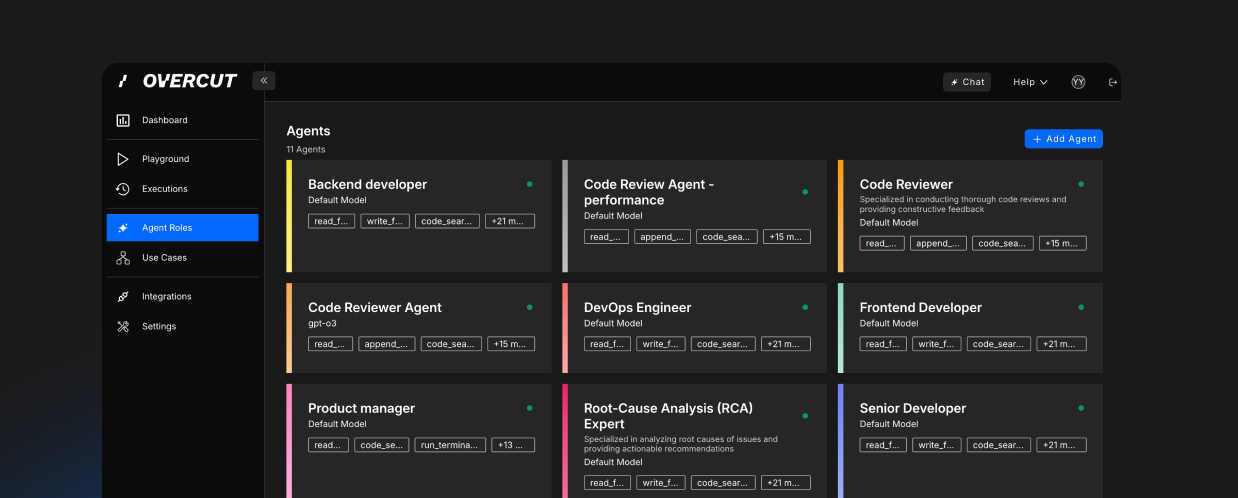Open Code Review Agent - performance card

point(695,216)
